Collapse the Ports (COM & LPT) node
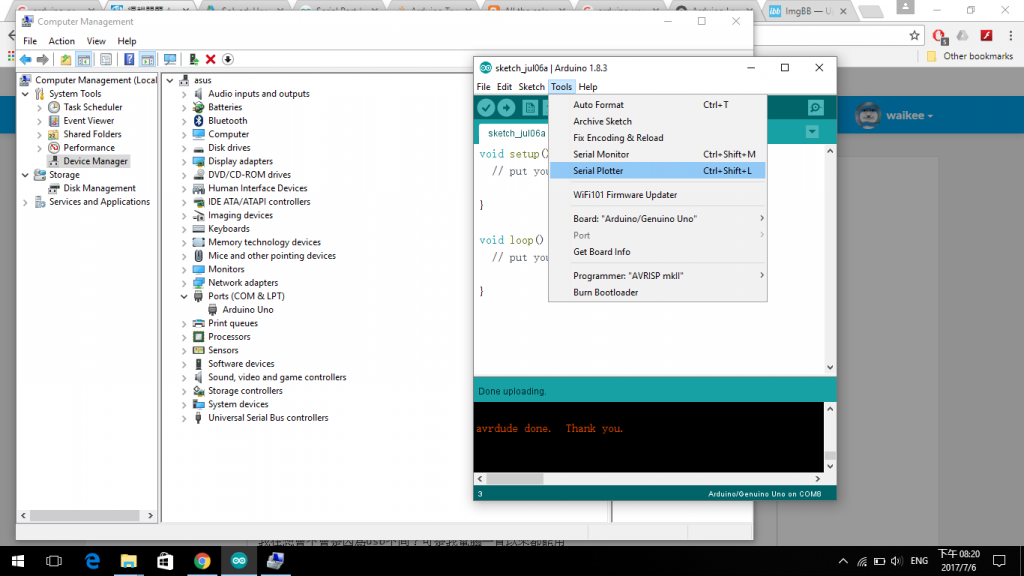Viewport: 1024px width, 576px height. point(184,296)
